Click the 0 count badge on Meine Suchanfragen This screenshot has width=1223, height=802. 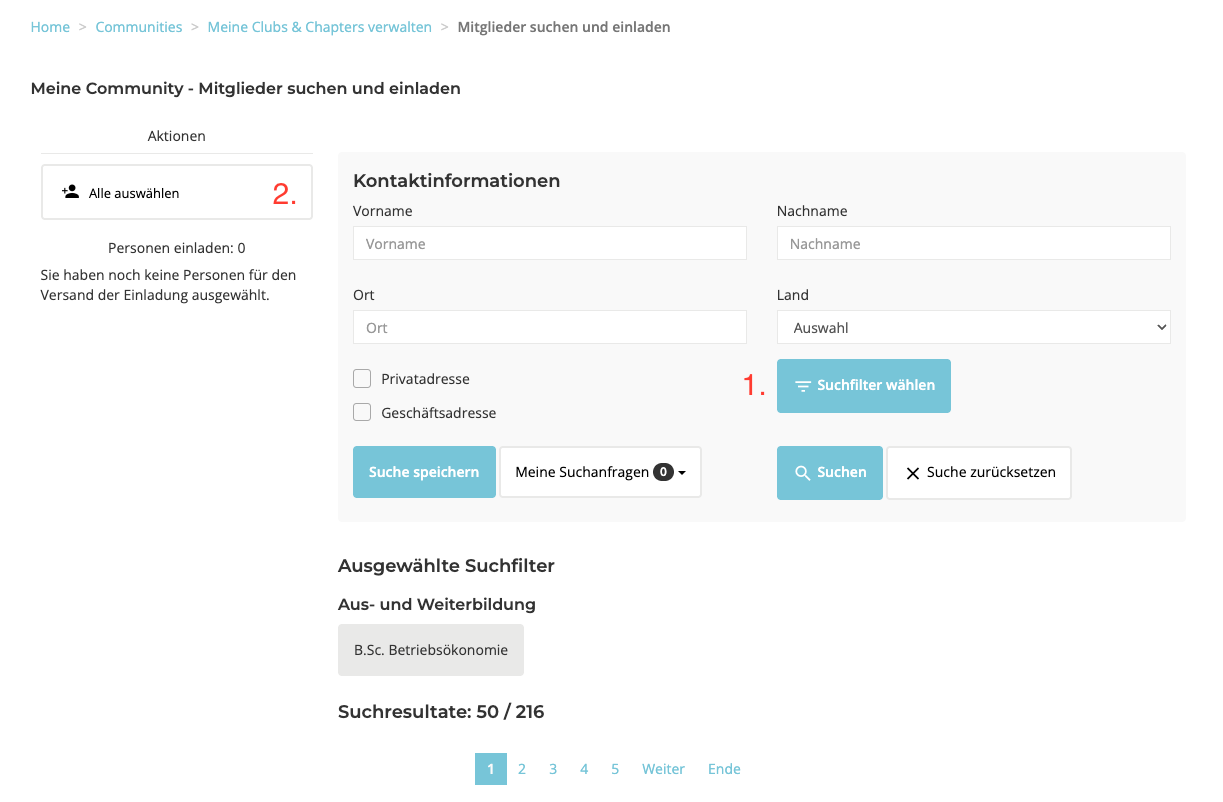pyautogui.click(x=663, y=472)
